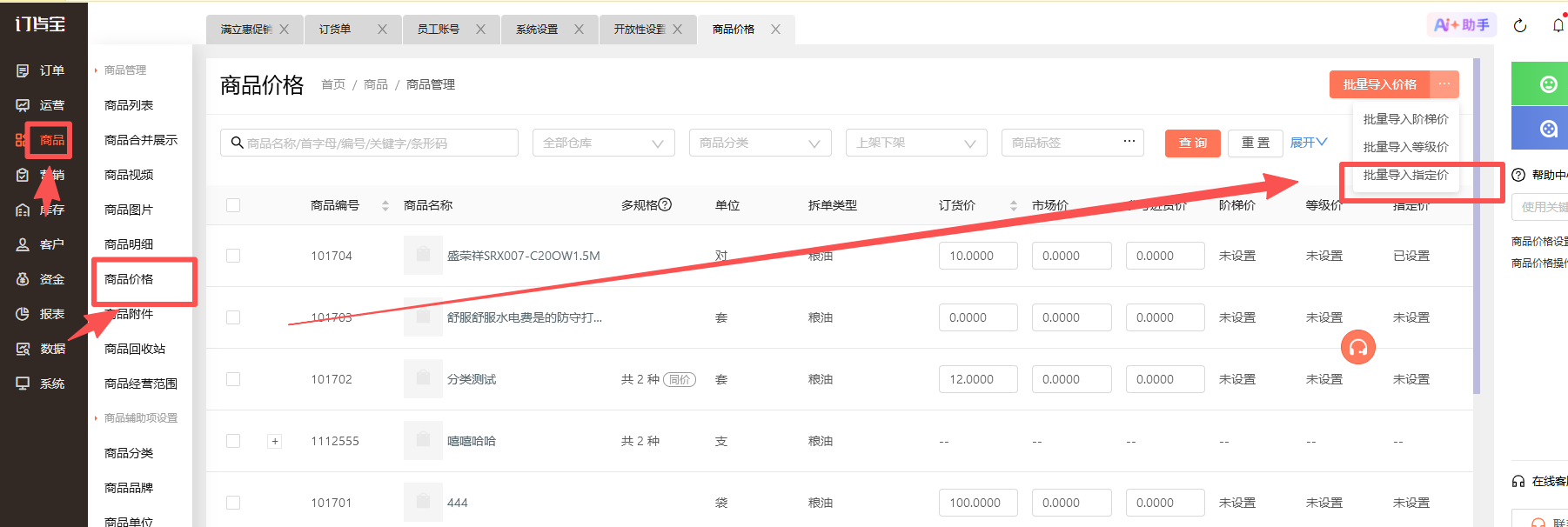
Task: Select 批量导入指定价 menu item
Action: point(1405,175)
